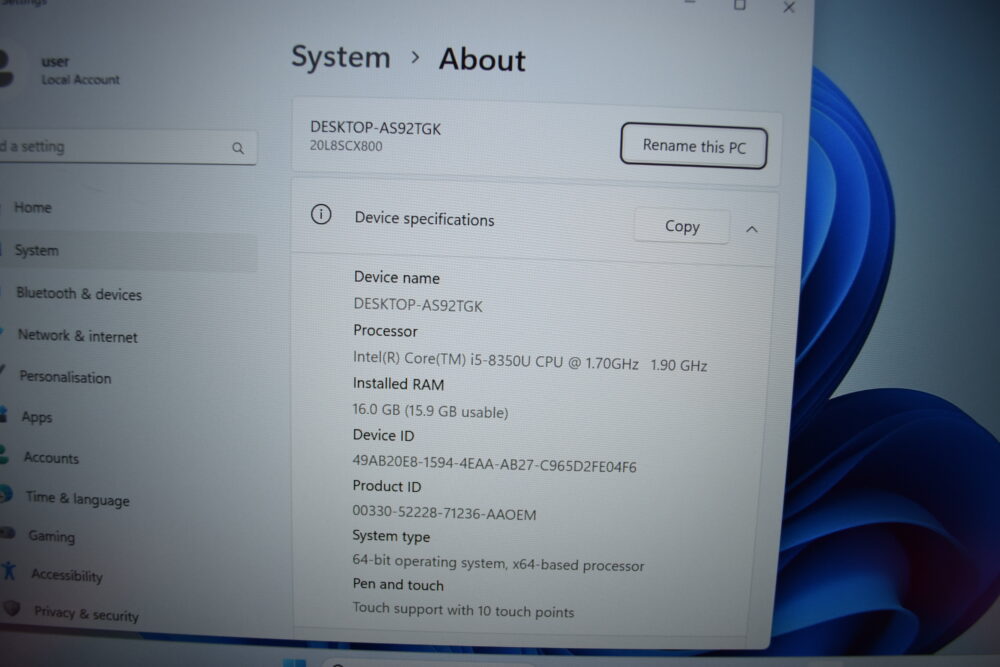Click the Device specifications info icon
The image size is (1000, 667).
(321, 214)
